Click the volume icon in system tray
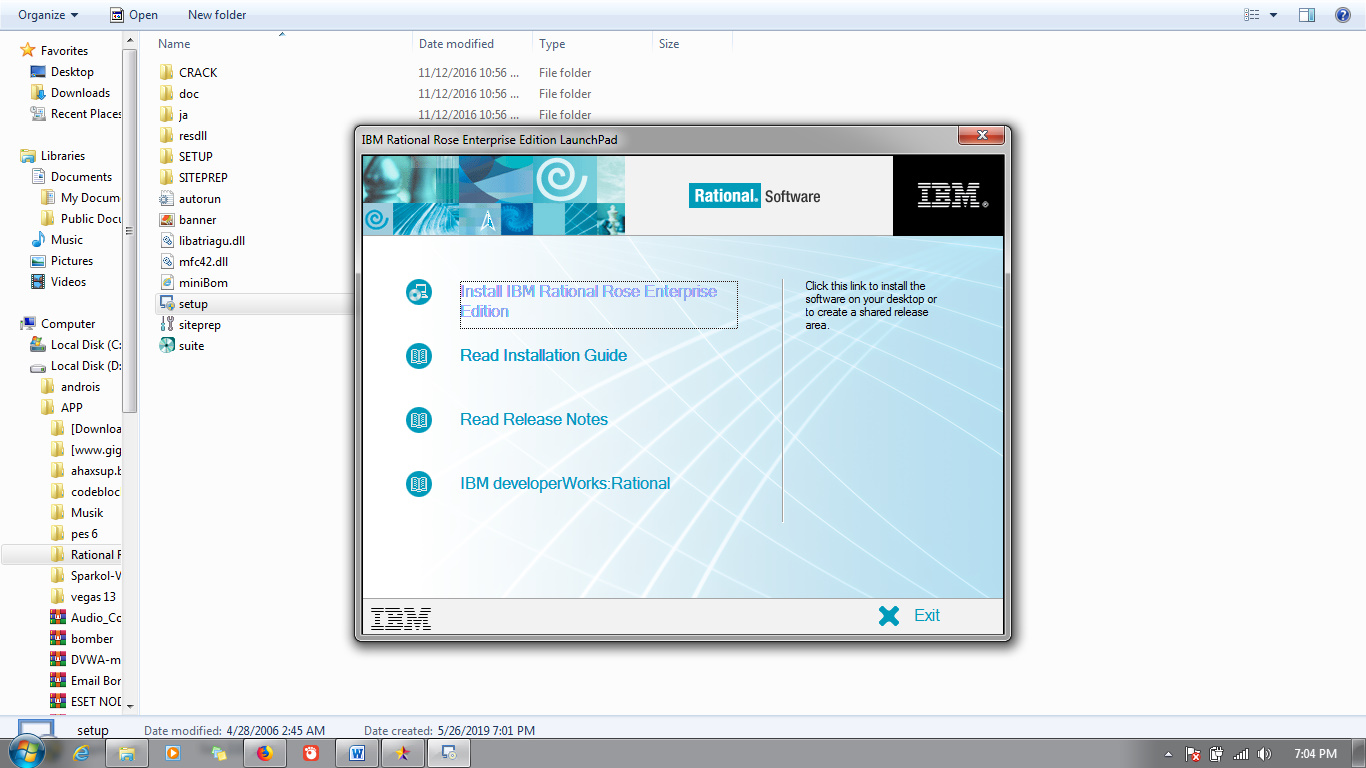Image resolution: width=1366 pixels, height=768 pixels. click(x=1265, y=754)
